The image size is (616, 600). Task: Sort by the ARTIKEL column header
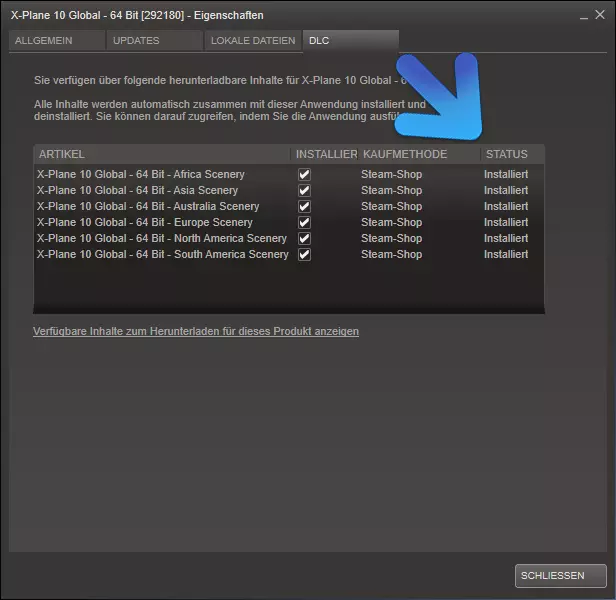pyautogui.click(x=162, y=154)
